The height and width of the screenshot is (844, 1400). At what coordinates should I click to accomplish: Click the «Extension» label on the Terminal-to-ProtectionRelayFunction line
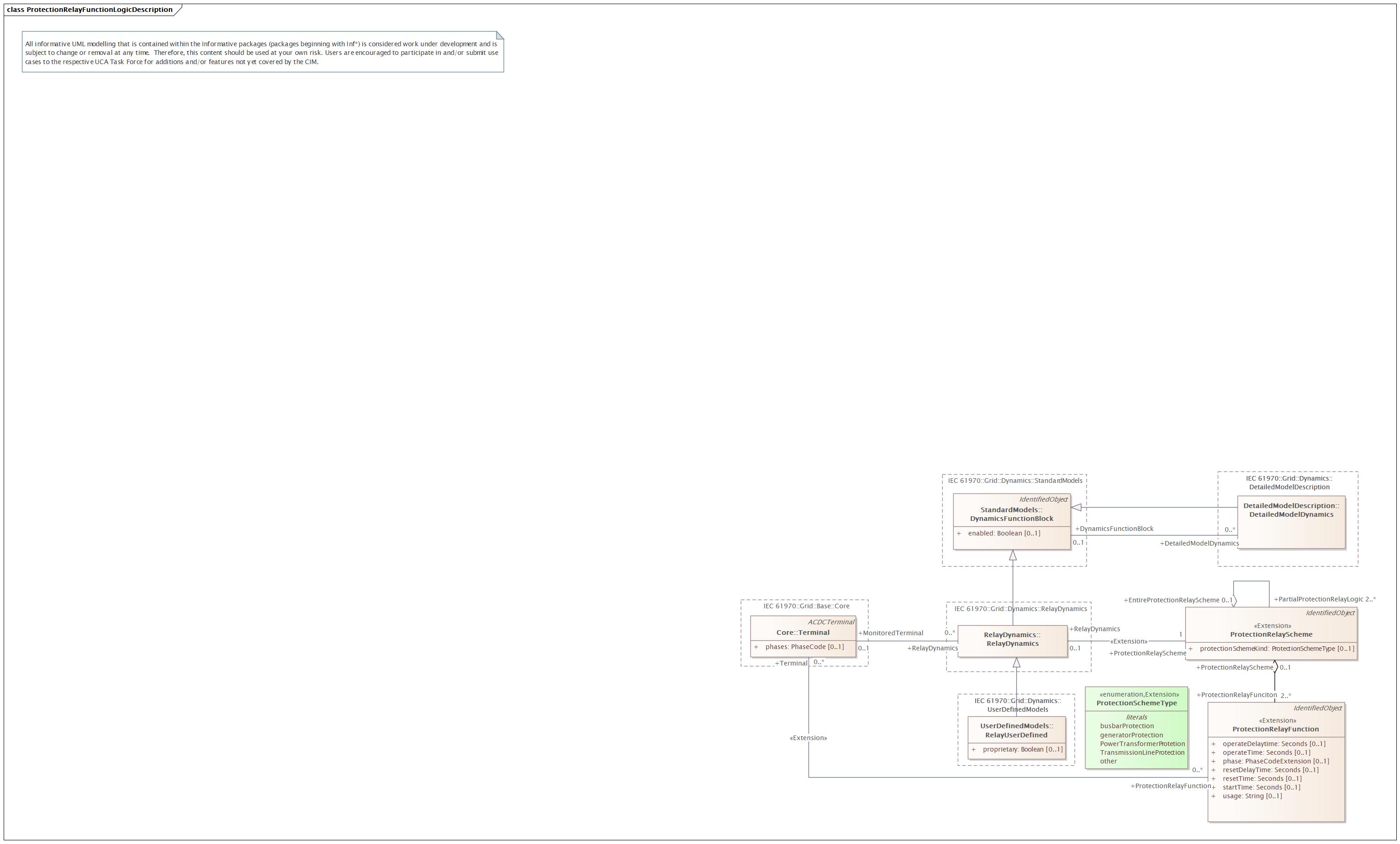coord(809,738)
